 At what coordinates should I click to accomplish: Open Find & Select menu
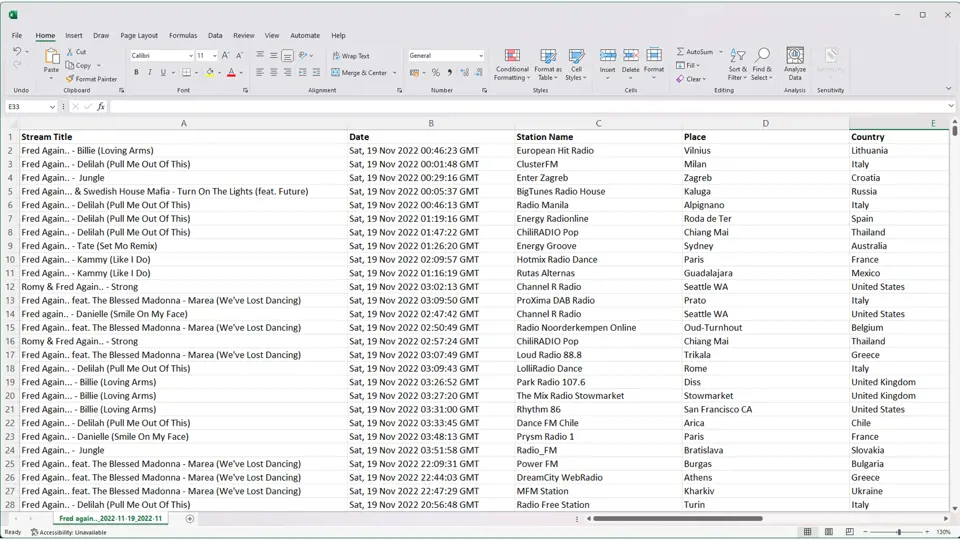(x=762, y=64)
